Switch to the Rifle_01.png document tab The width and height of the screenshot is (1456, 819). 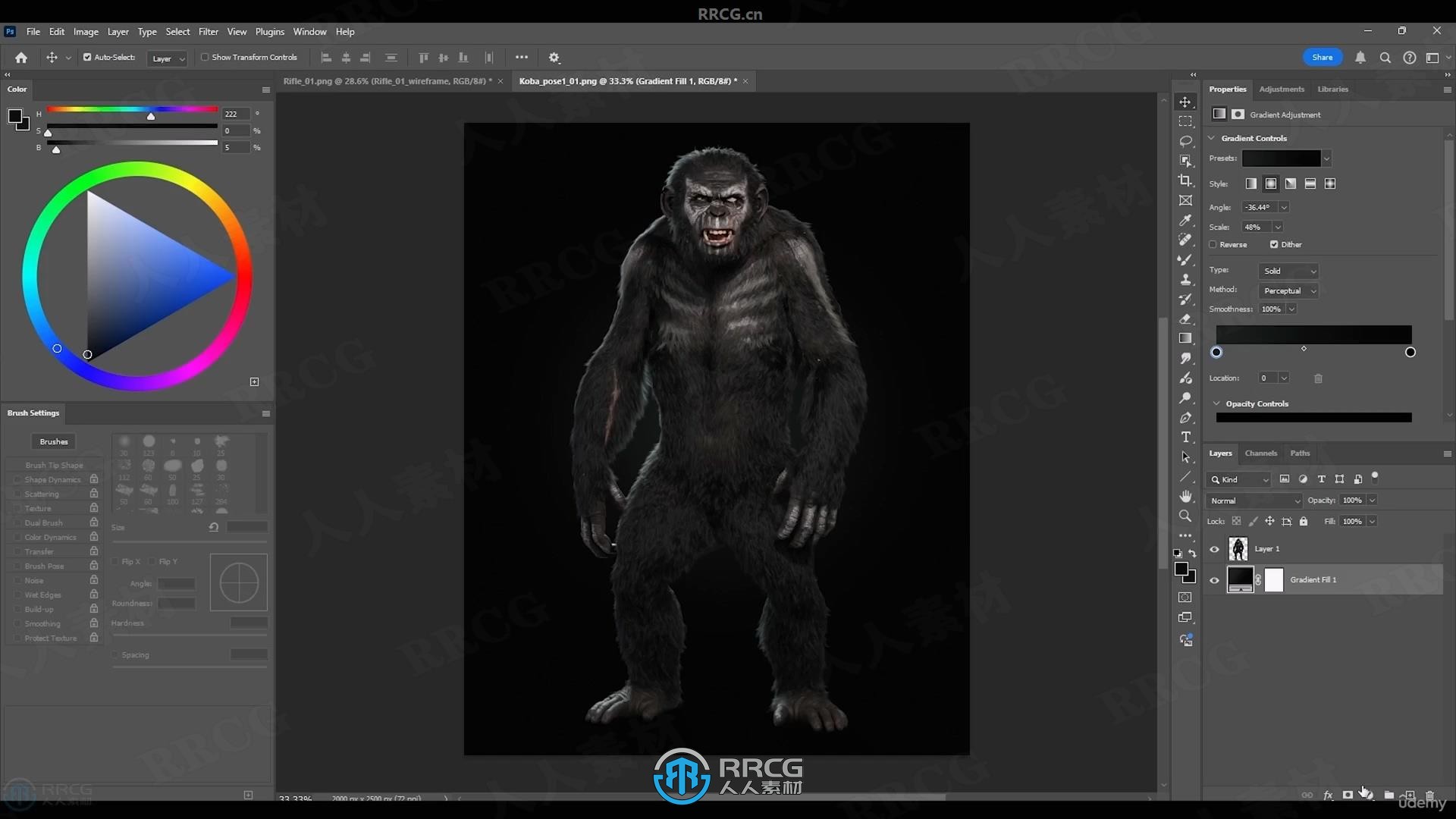pos(387,81)
